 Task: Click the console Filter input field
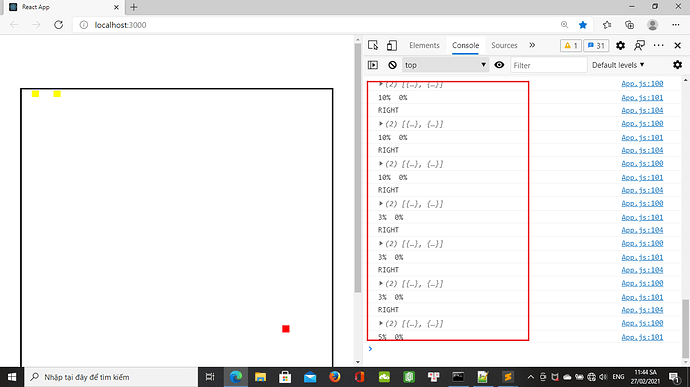coord(548,65)
